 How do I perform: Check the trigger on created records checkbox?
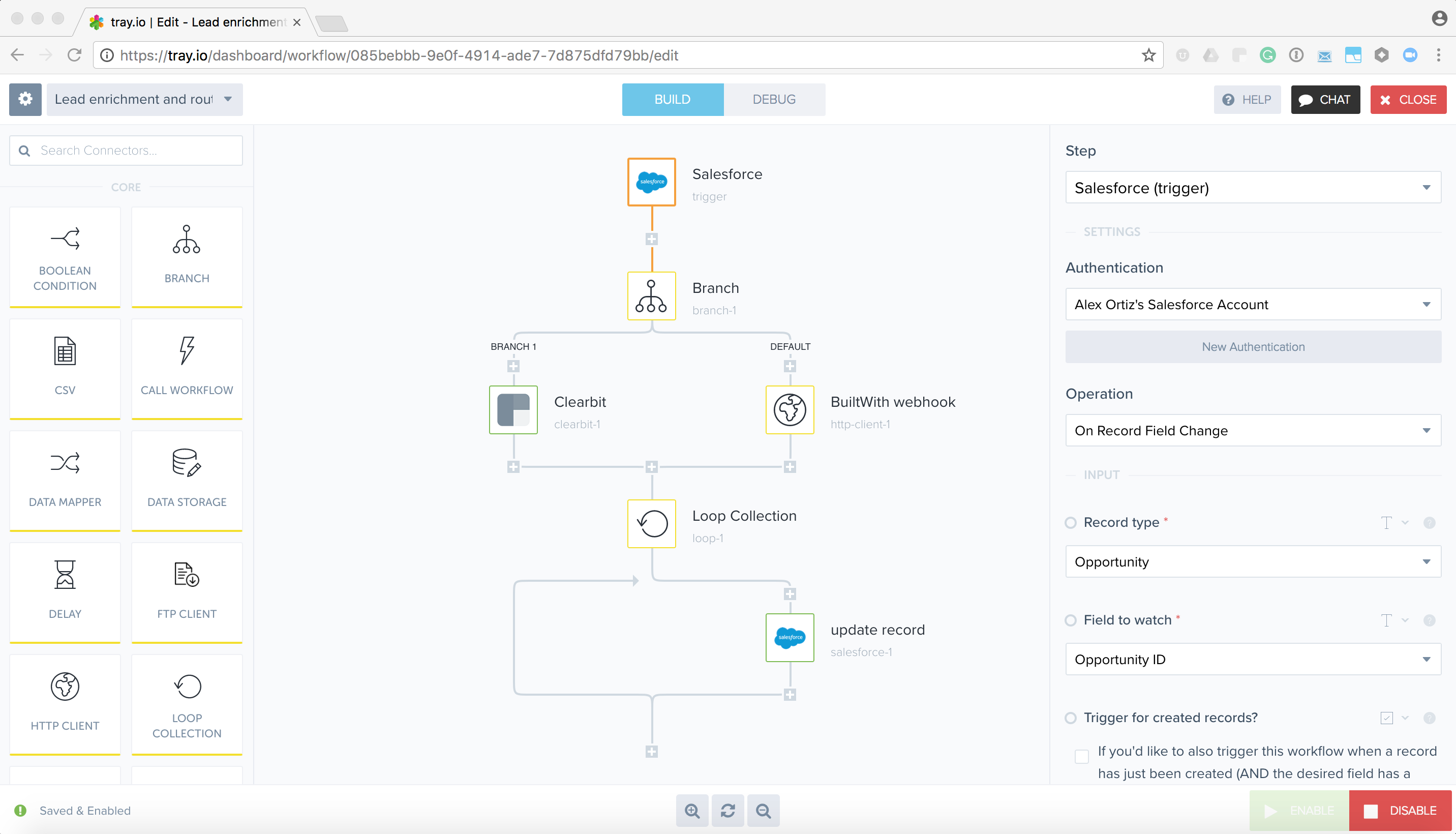[1081, 756]
